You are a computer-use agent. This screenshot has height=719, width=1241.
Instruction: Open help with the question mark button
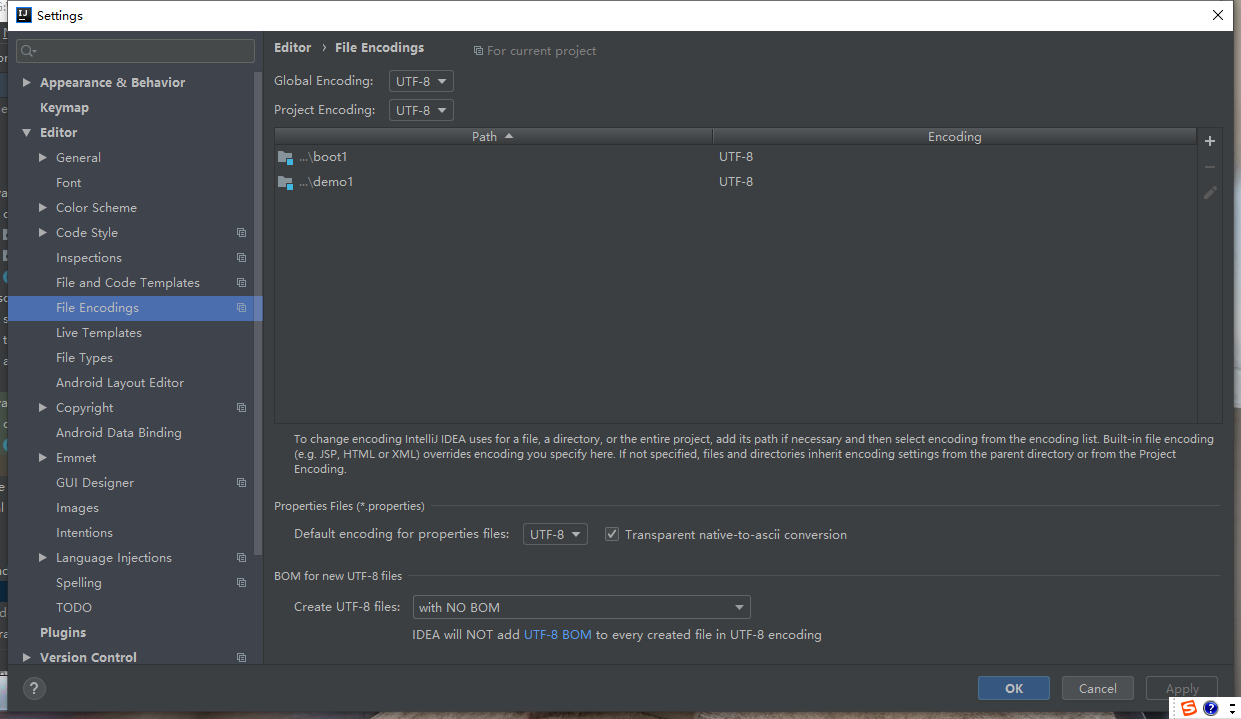pos(34,688)
